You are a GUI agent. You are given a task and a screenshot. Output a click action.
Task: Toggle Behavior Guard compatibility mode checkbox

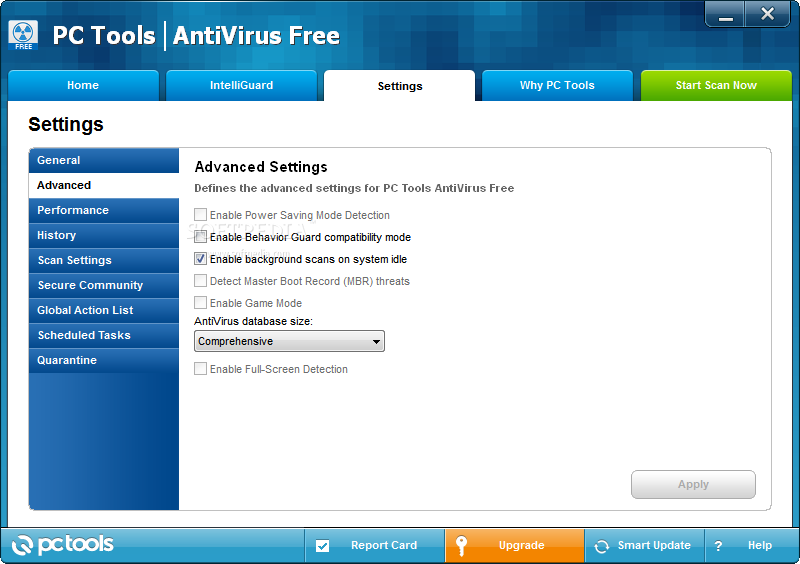201,236
